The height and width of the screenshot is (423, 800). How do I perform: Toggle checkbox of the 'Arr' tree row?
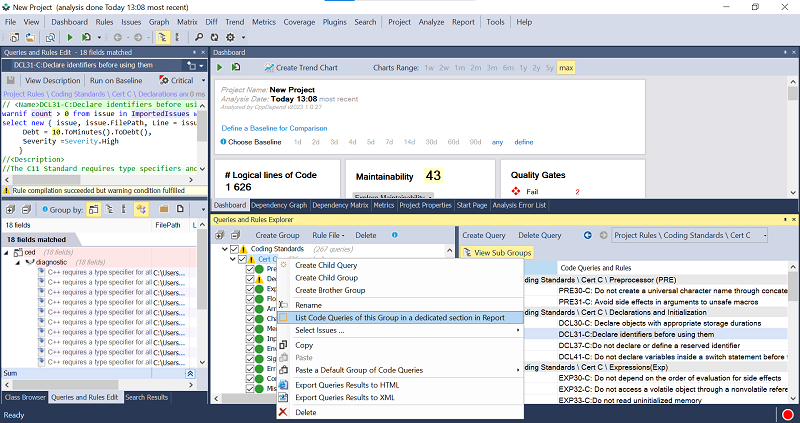point(250,309)
